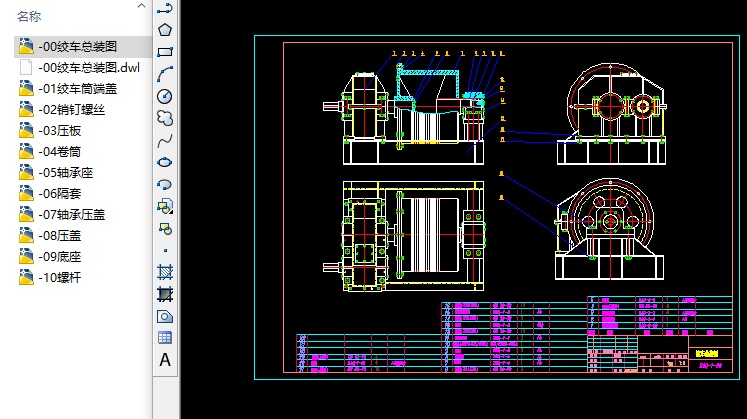Choose the Arc draw tool
747x419 pixels.
(x=165, y=74)
